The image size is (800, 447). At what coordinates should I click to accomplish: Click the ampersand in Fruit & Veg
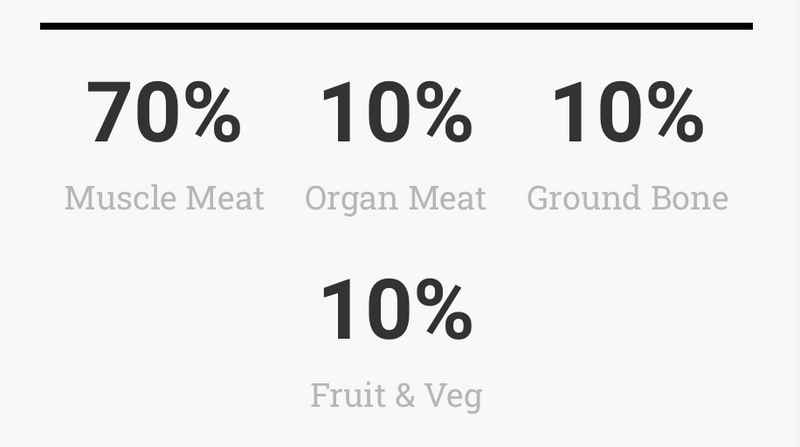[405, 395]
